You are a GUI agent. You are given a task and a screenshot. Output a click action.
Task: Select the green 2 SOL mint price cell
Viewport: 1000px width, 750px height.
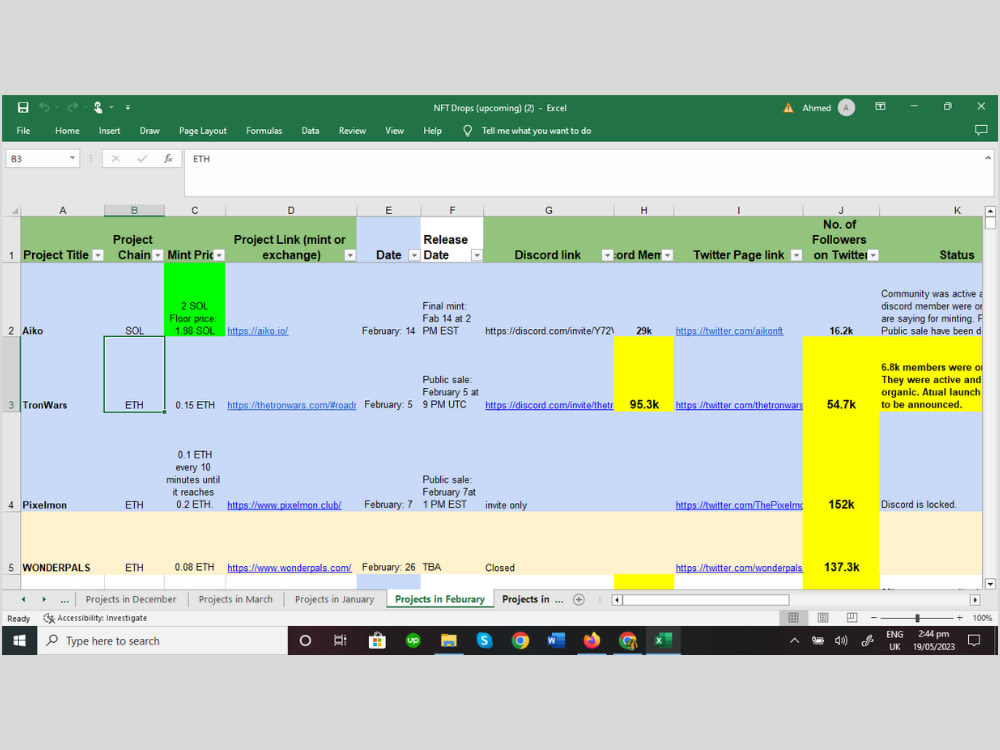coord(195,300)
